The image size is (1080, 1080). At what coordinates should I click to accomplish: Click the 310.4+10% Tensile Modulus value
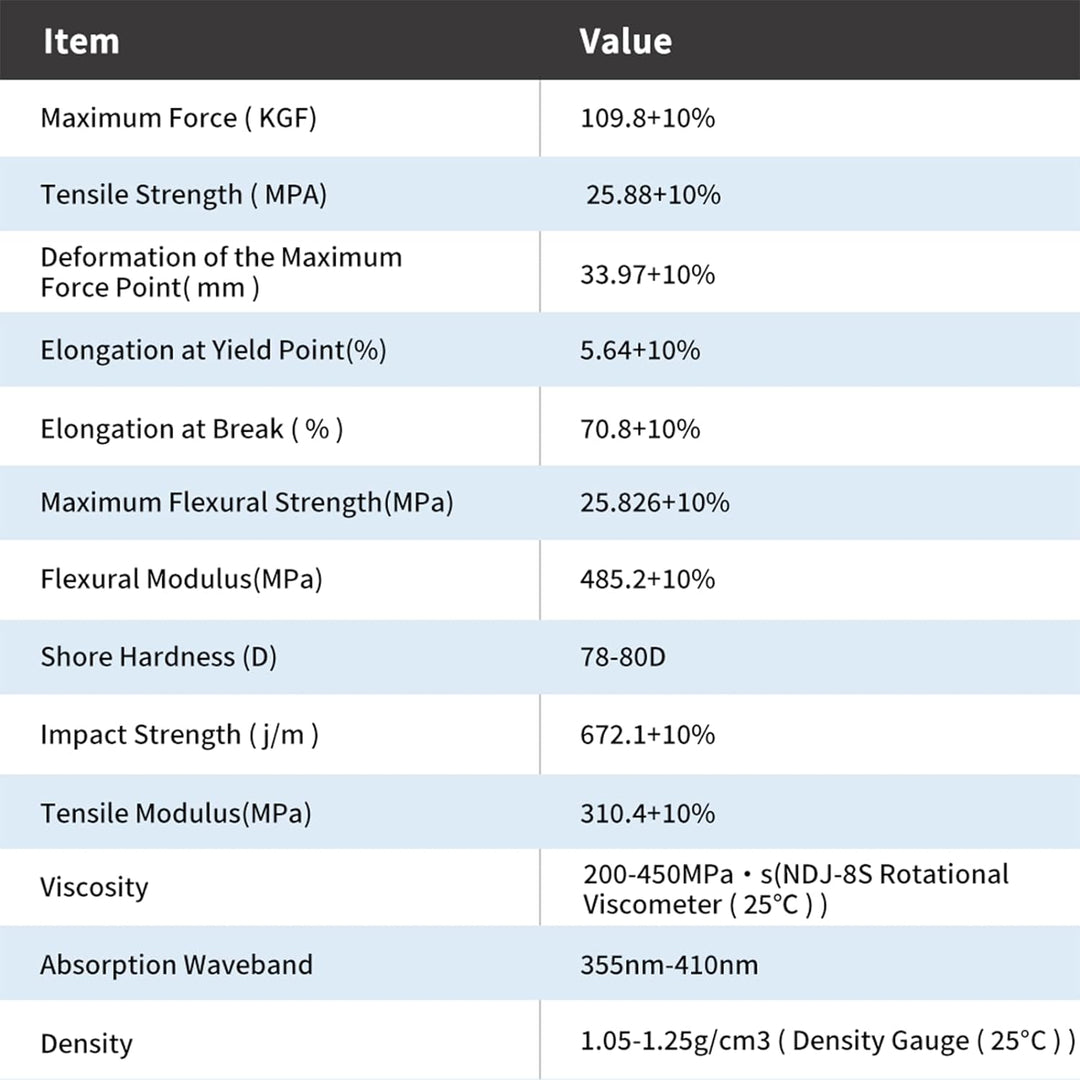click(647, 813)
